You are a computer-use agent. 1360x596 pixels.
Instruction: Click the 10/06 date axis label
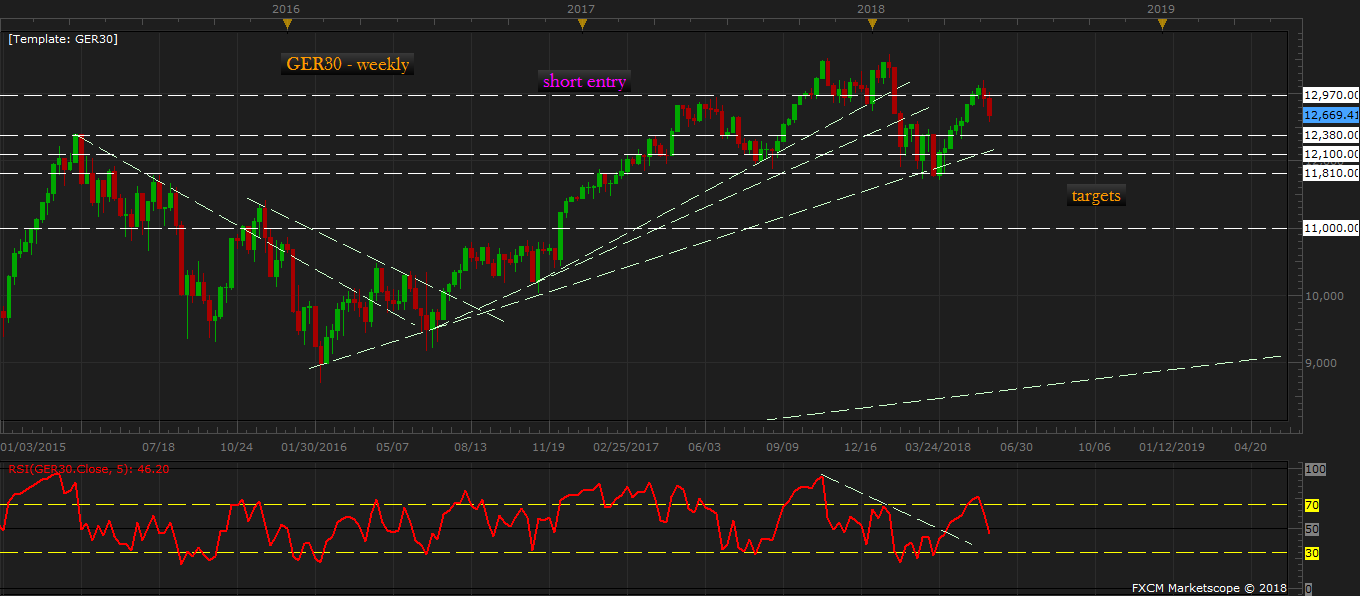[1094, 447]
